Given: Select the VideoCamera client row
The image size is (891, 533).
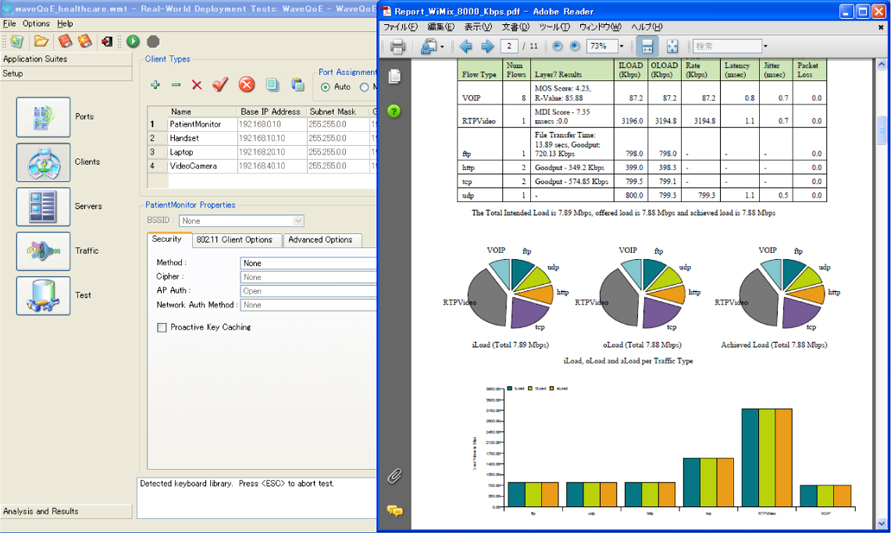Looking at the screenshot, I should pos(261,166).
